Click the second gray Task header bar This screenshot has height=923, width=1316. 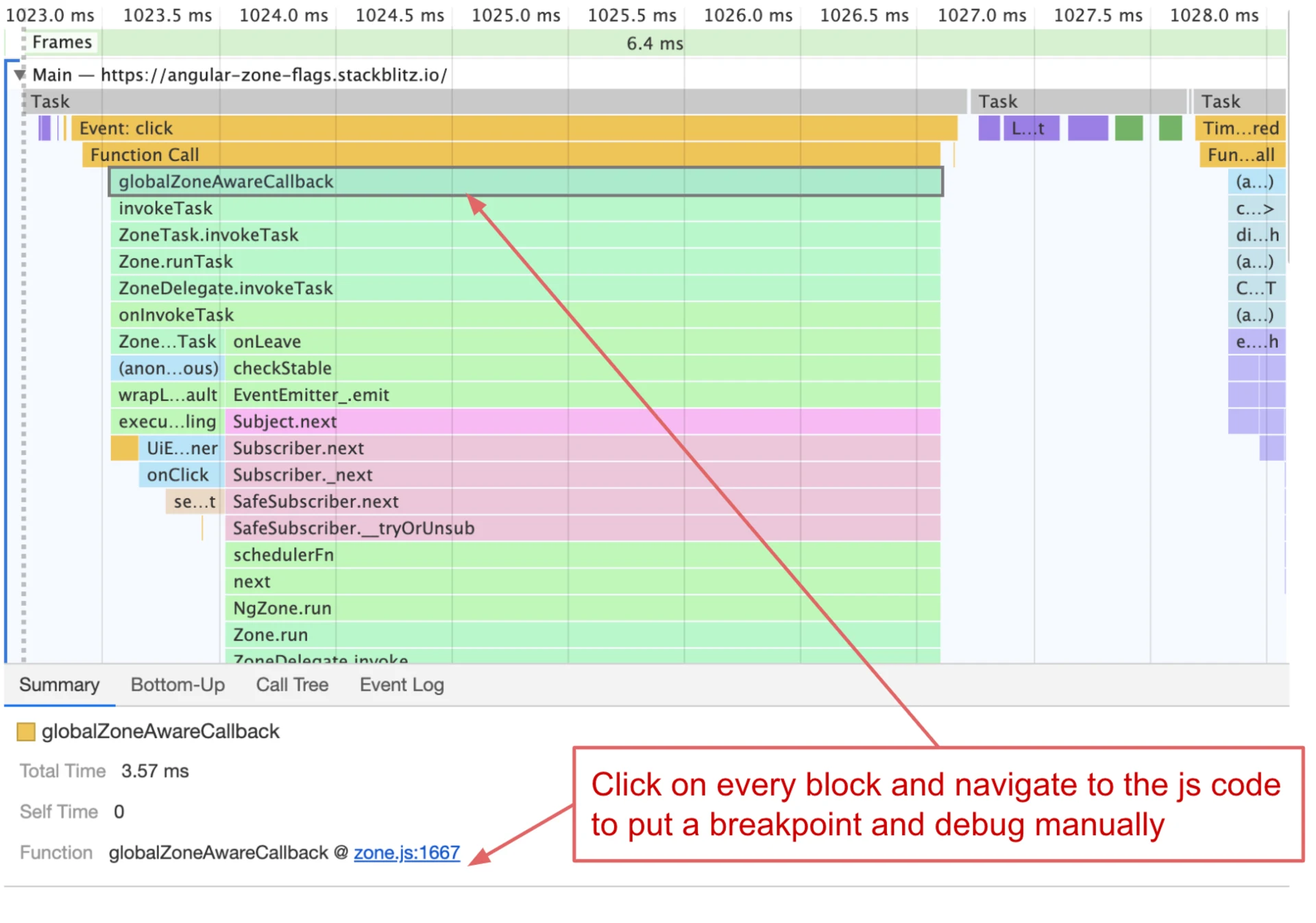coord(1080,101)
